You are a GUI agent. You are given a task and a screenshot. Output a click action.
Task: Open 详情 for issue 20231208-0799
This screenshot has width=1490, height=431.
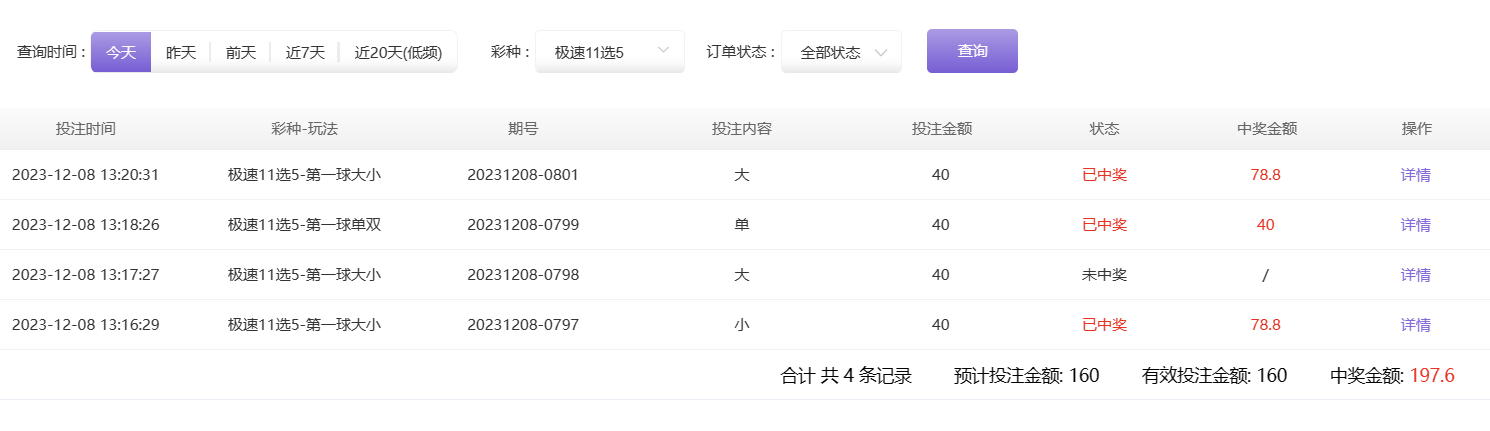click(1415, 225)
